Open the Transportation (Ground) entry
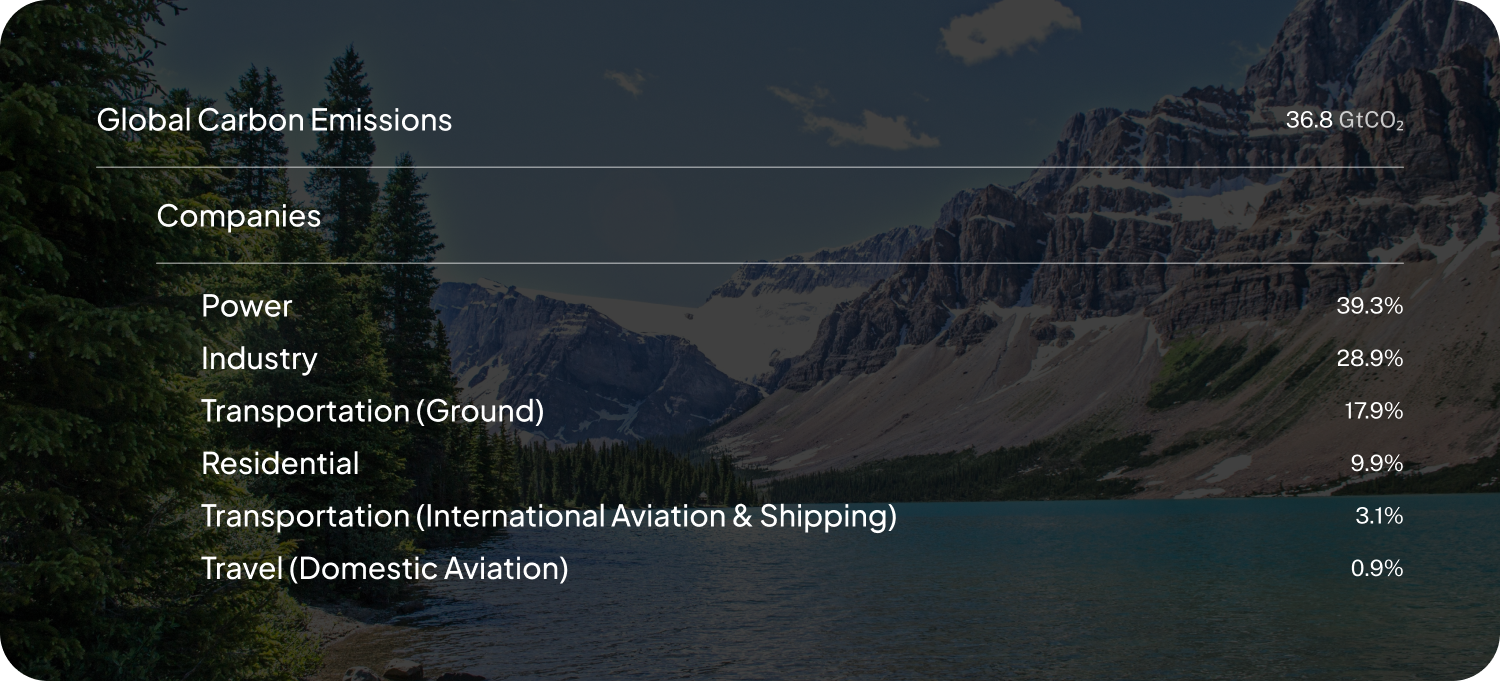Image resolution: width=1500 pixels, height=681 pixels. [372, 411]
